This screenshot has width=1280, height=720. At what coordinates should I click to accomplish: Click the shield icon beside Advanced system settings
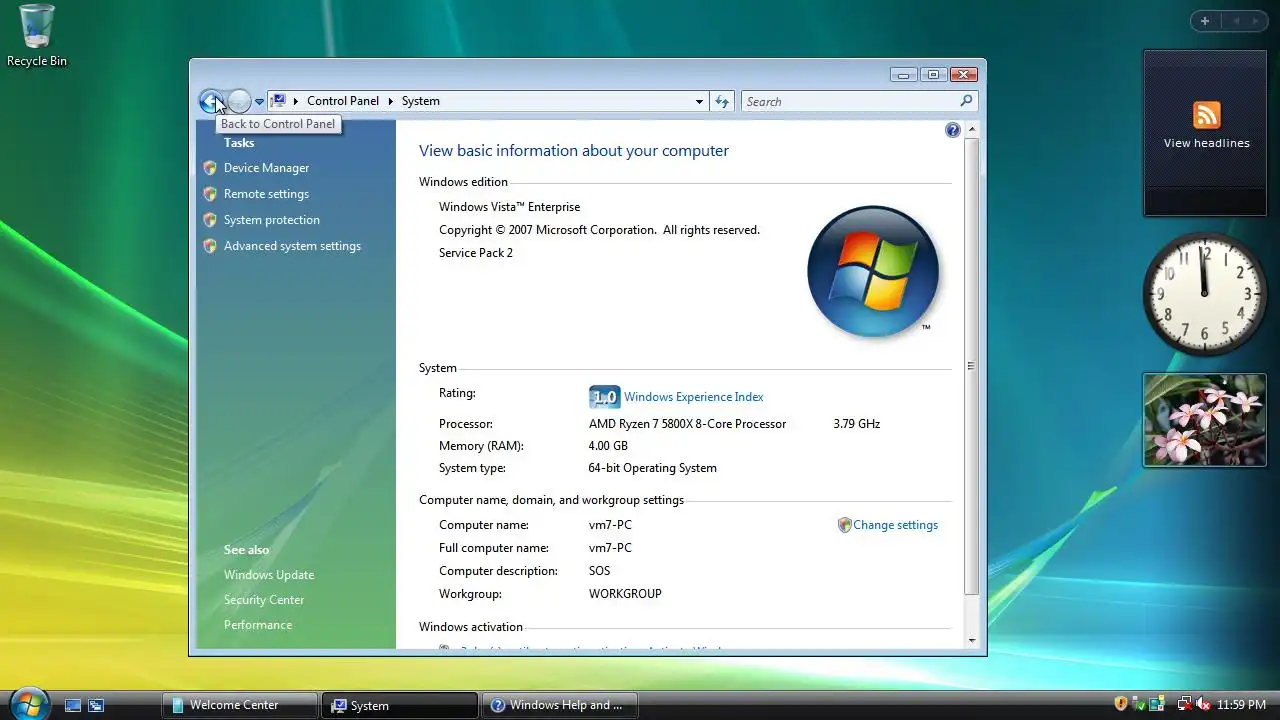(x=209, y=246)
